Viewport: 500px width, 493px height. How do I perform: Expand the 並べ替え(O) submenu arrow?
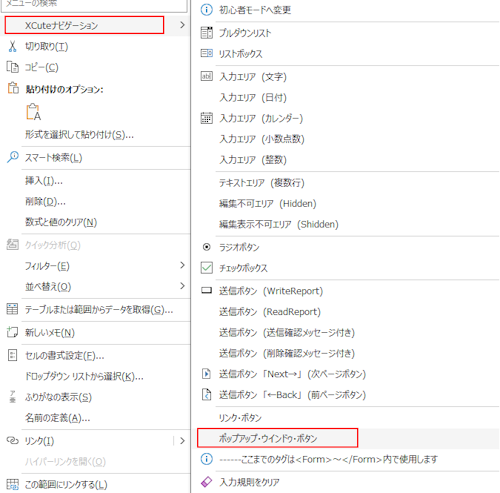click(182, 286)
